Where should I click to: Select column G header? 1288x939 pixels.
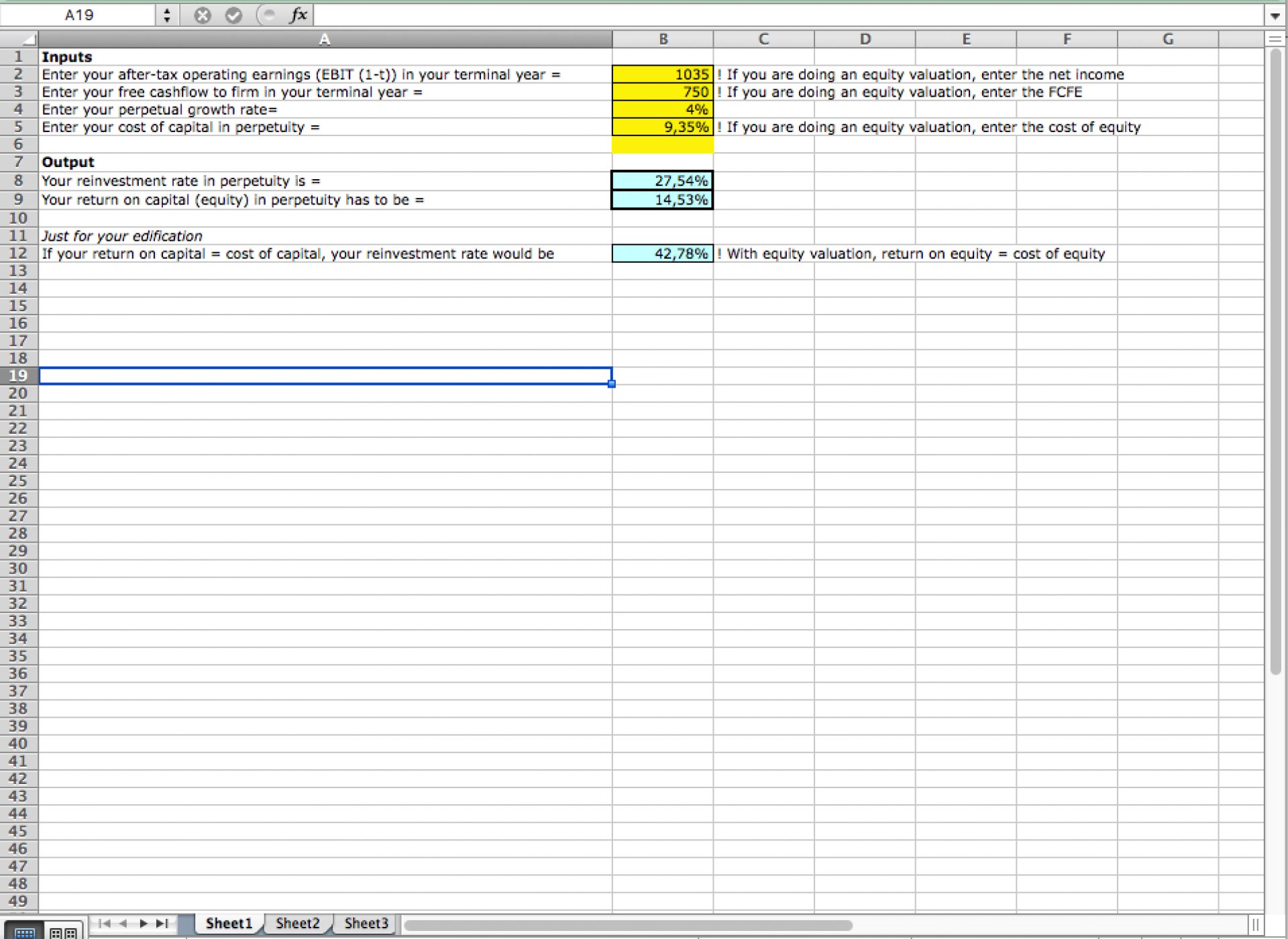coord(1168,39)
